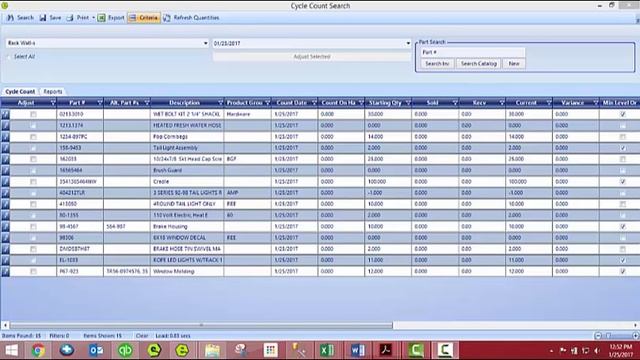
Task: Open QuickBooks from the taskbar
Action: [125, 351]
